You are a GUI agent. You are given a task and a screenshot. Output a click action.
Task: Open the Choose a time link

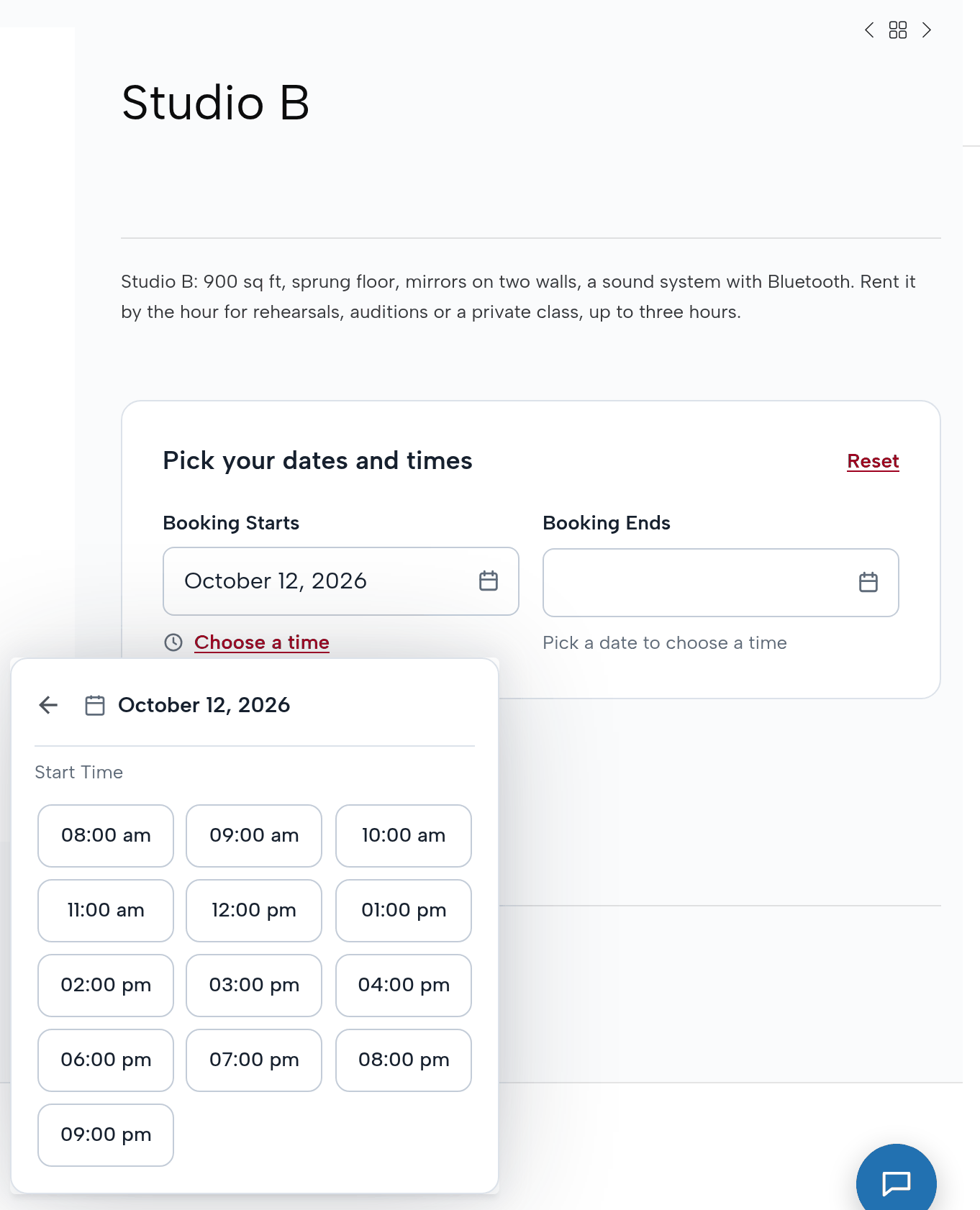(x=262, y=642)
